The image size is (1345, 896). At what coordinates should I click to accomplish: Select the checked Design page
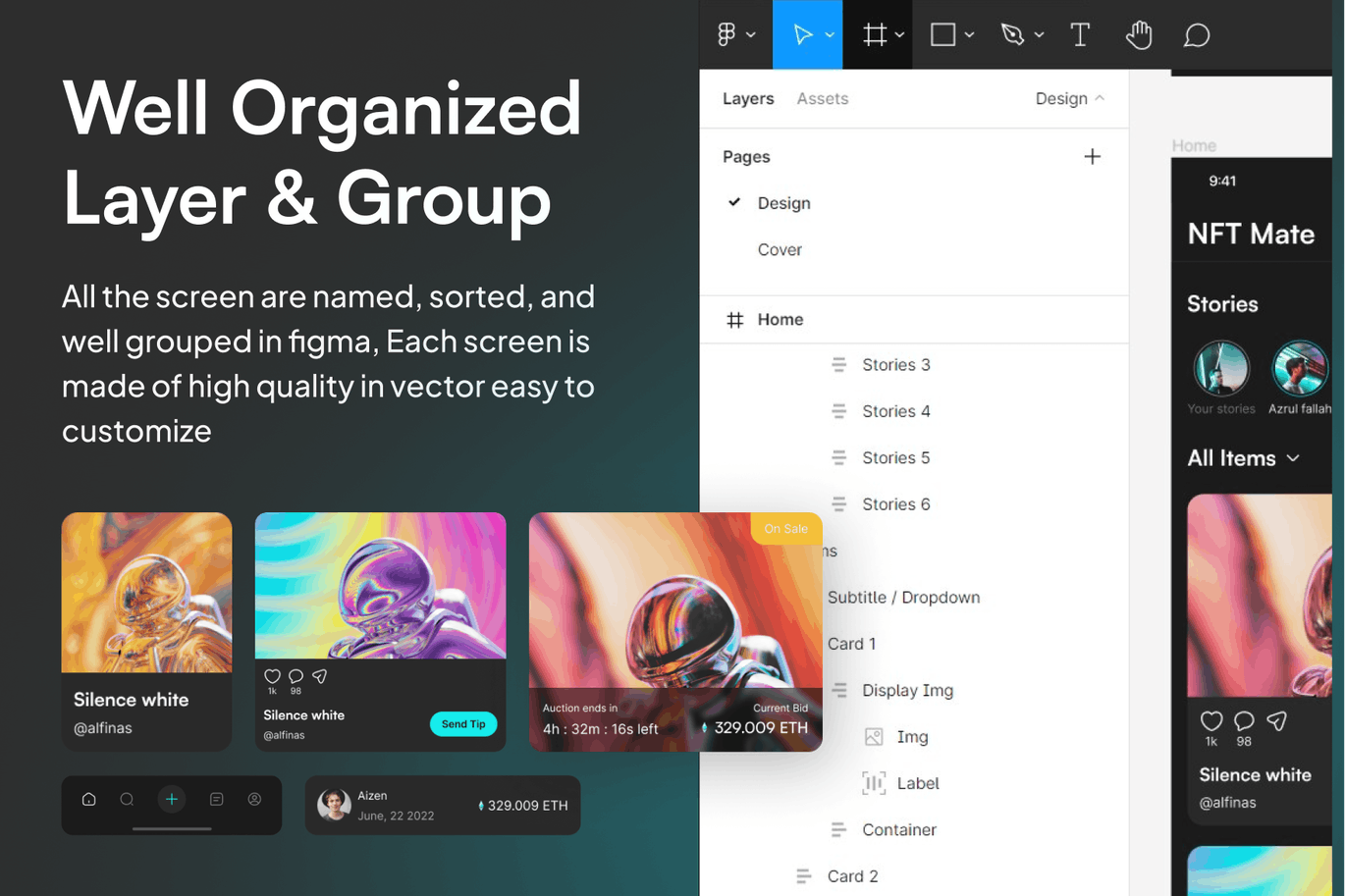click(783, 203)
